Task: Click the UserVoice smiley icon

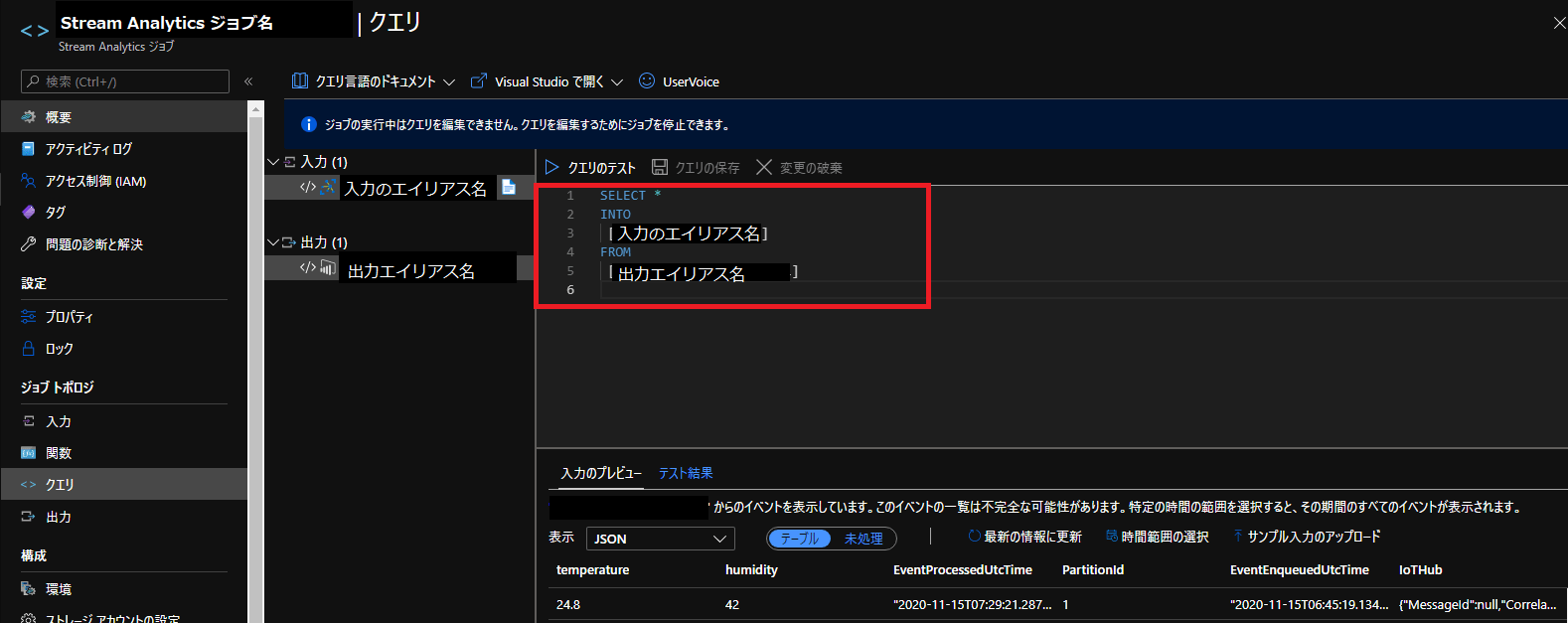Action: tap(647, 81)
